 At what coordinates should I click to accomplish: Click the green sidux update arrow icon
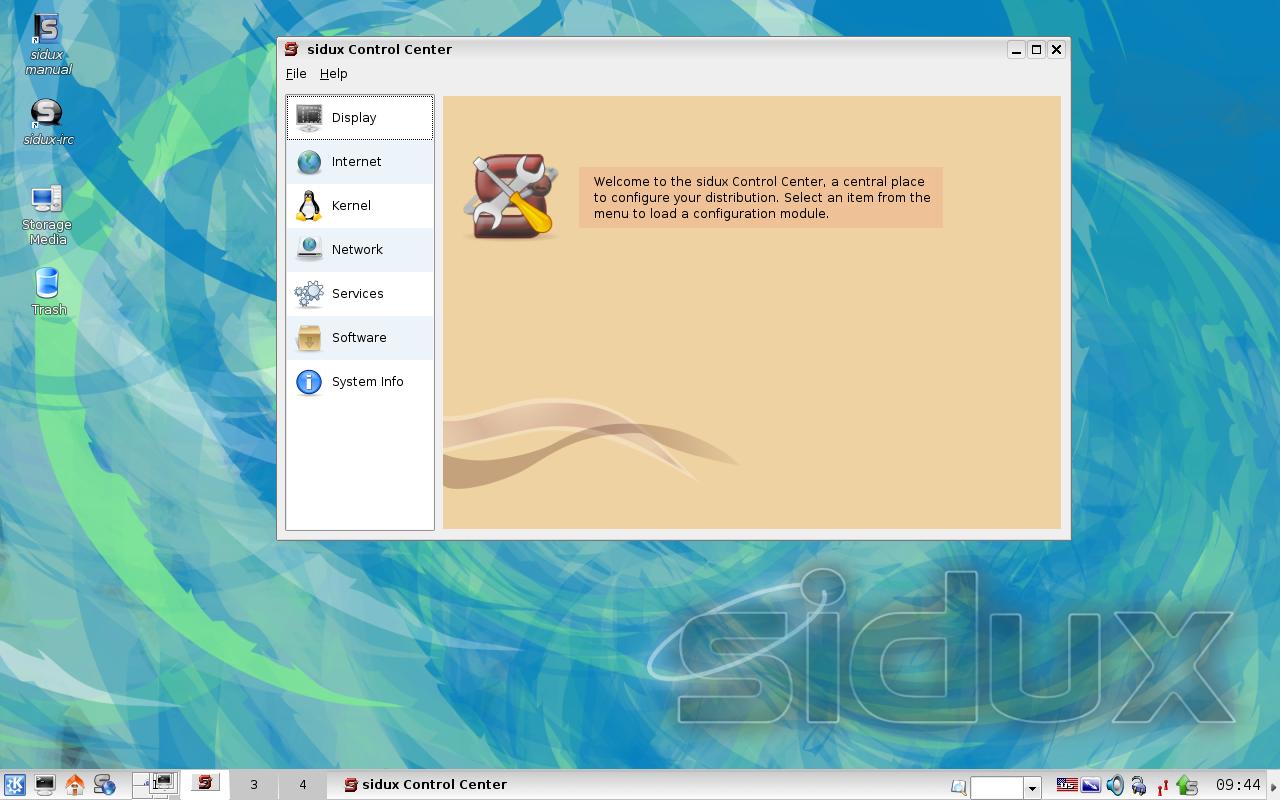pos(1187,785)
